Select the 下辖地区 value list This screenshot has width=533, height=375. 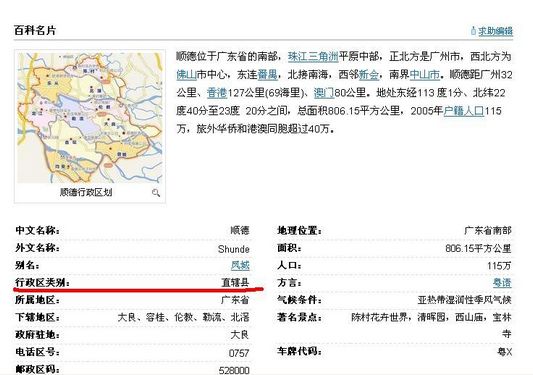point(184,318)
